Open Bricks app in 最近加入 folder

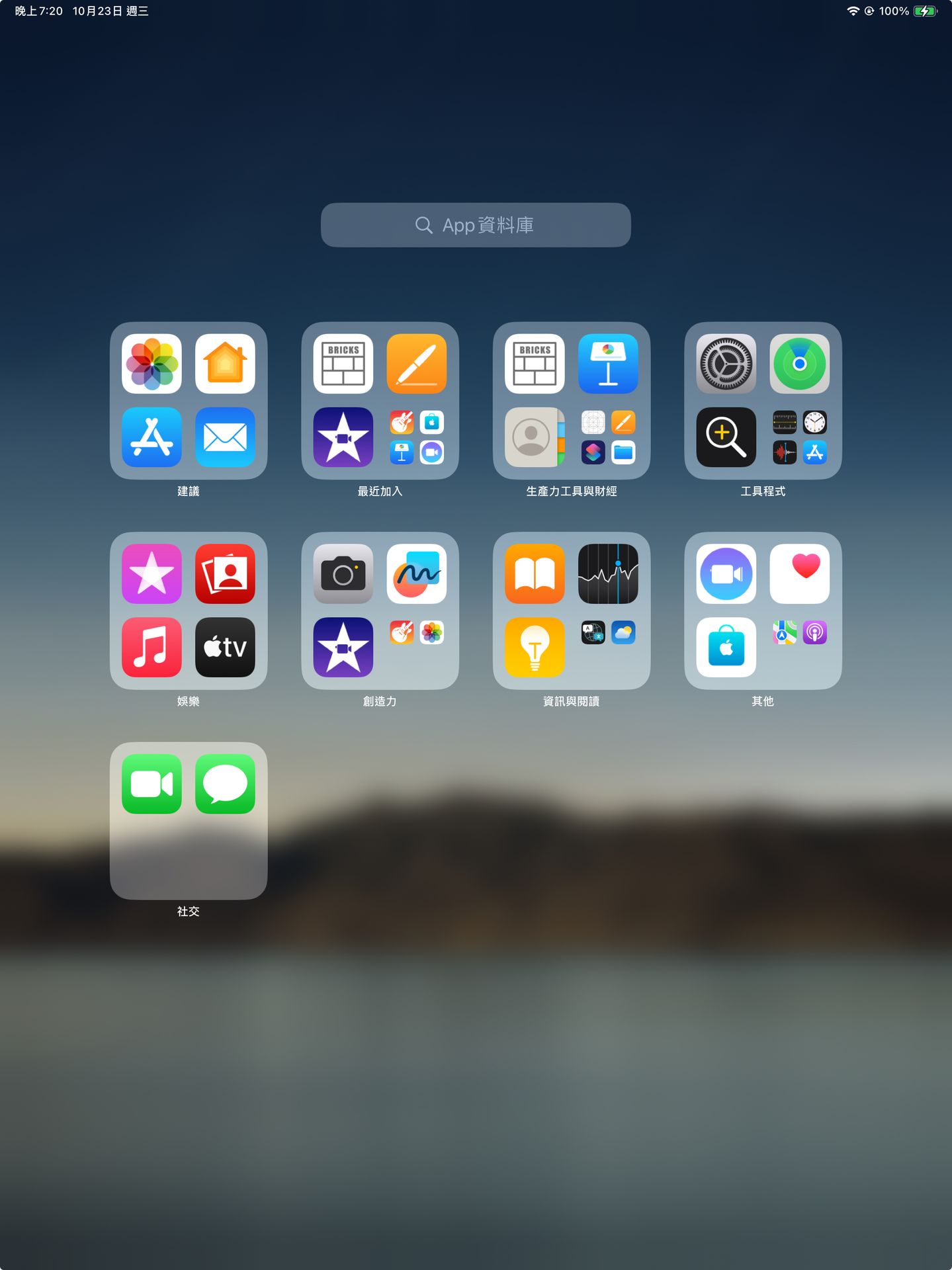[343, 364]
